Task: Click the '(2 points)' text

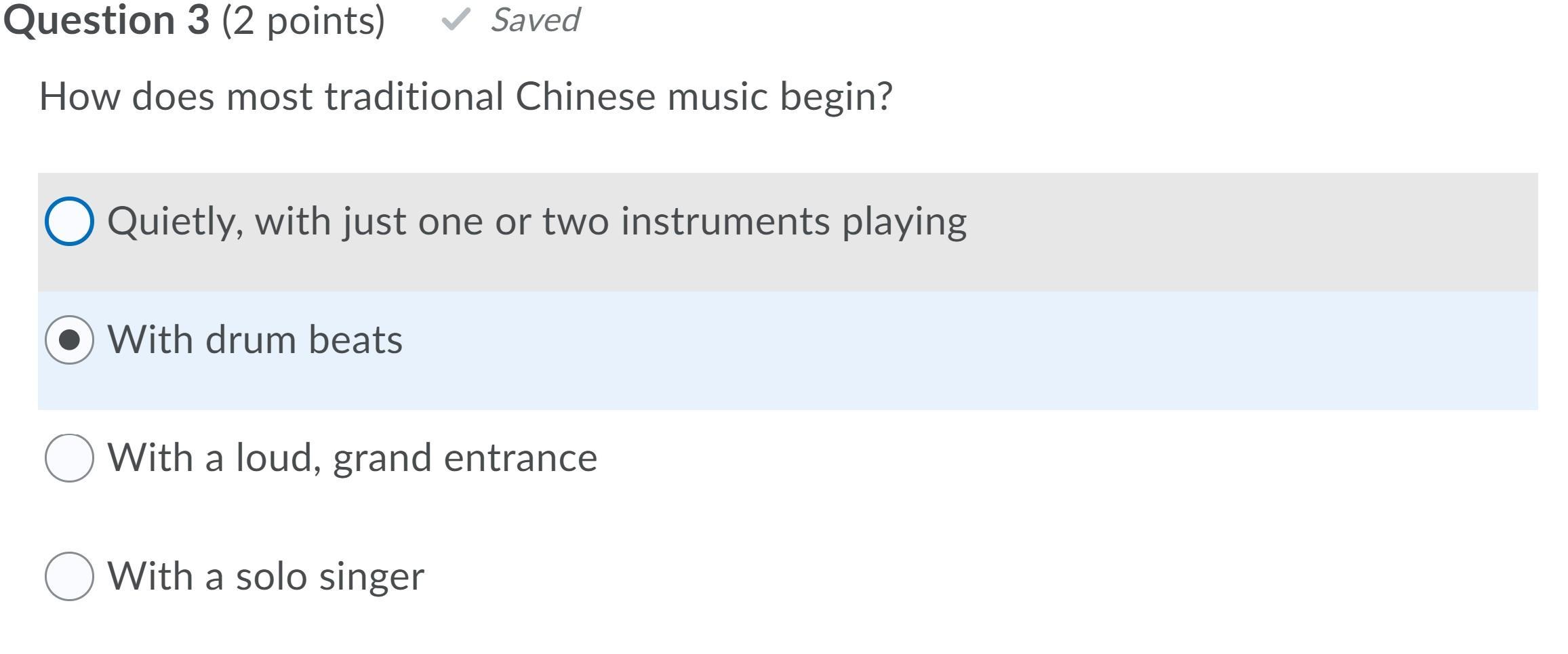Action: click(303, 21)
